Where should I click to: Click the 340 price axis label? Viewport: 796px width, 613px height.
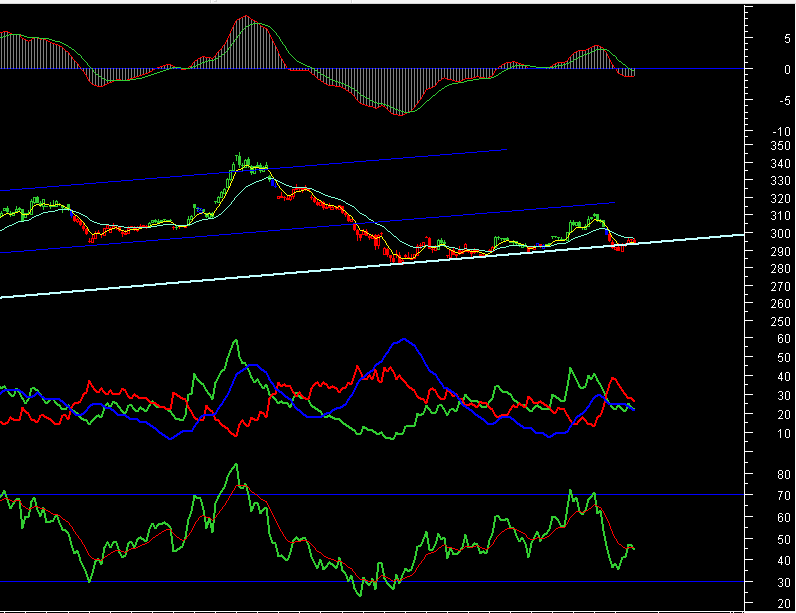click(780, 163)
